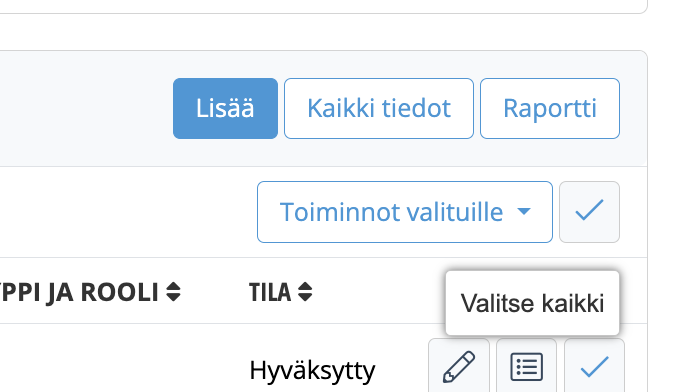Click the caret arrow in Toiminnot valituille

(x=524, y=211)
